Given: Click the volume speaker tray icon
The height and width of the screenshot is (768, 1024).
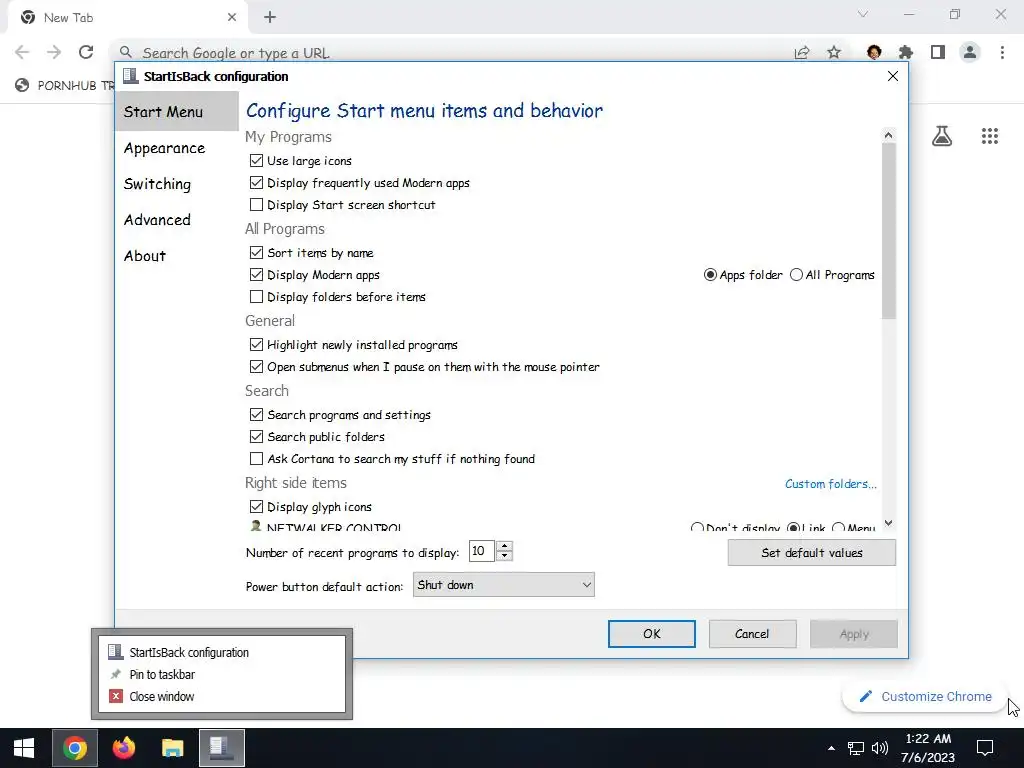Looking at the screenshot, I should tap(880, 748).
